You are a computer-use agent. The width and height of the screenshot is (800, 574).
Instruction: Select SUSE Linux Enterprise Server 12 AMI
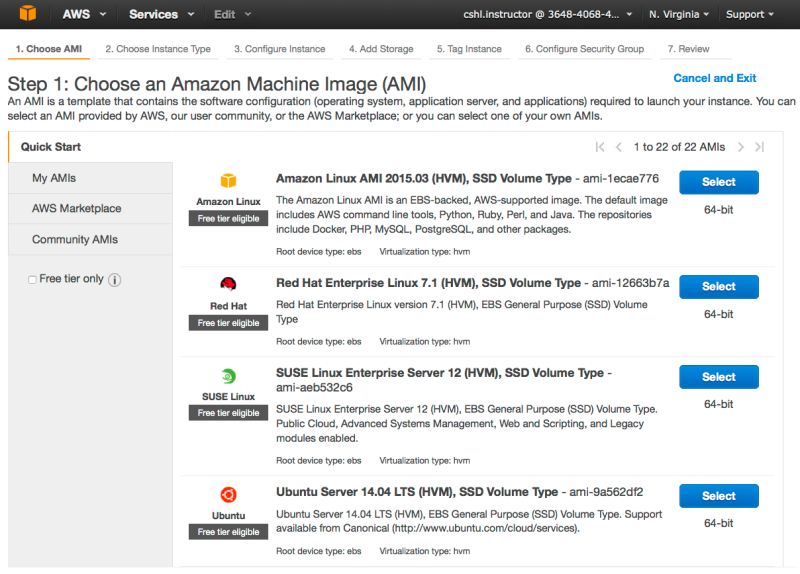point(718,377)
